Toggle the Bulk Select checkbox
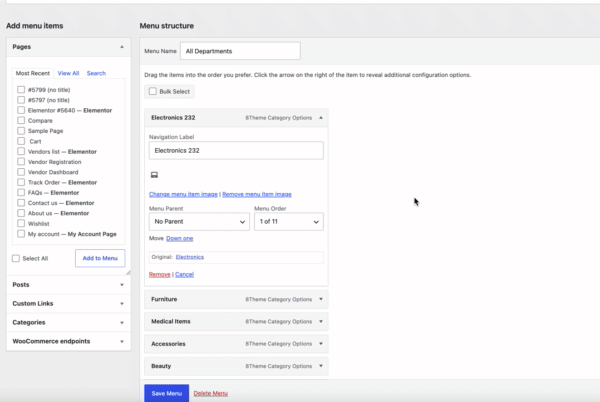Screen dimensions: 600x402 coord(153,91)
